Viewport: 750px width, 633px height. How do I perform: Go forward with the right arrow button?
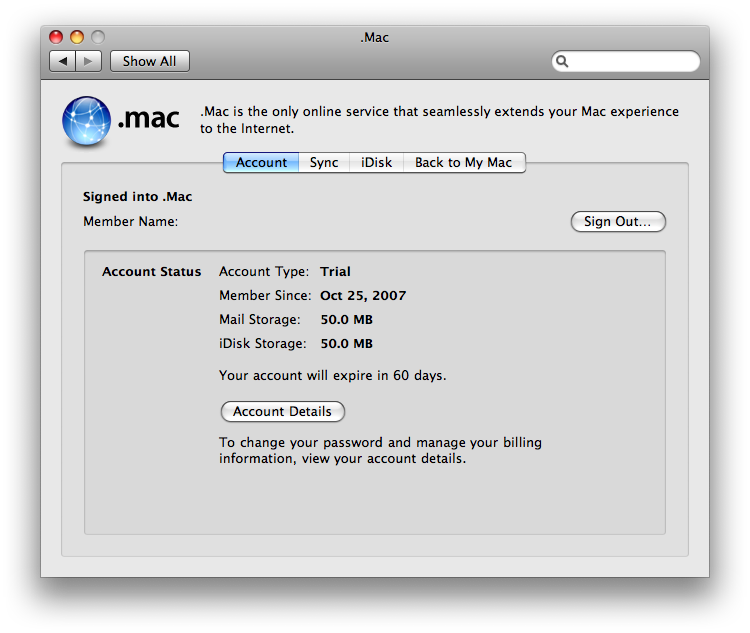click(x=88, y=61)
